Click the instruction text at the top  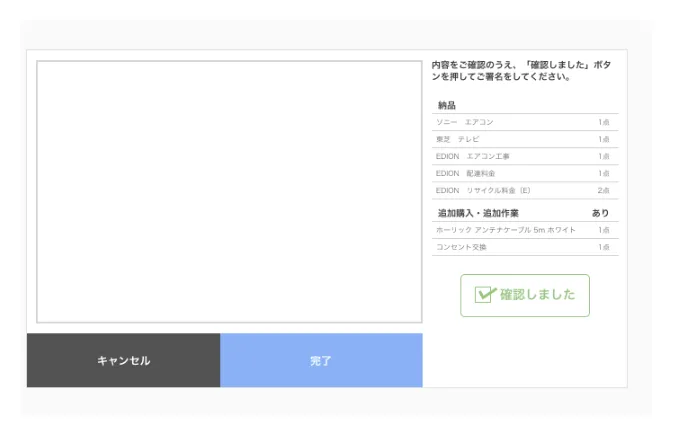click(x=520, y=71)
